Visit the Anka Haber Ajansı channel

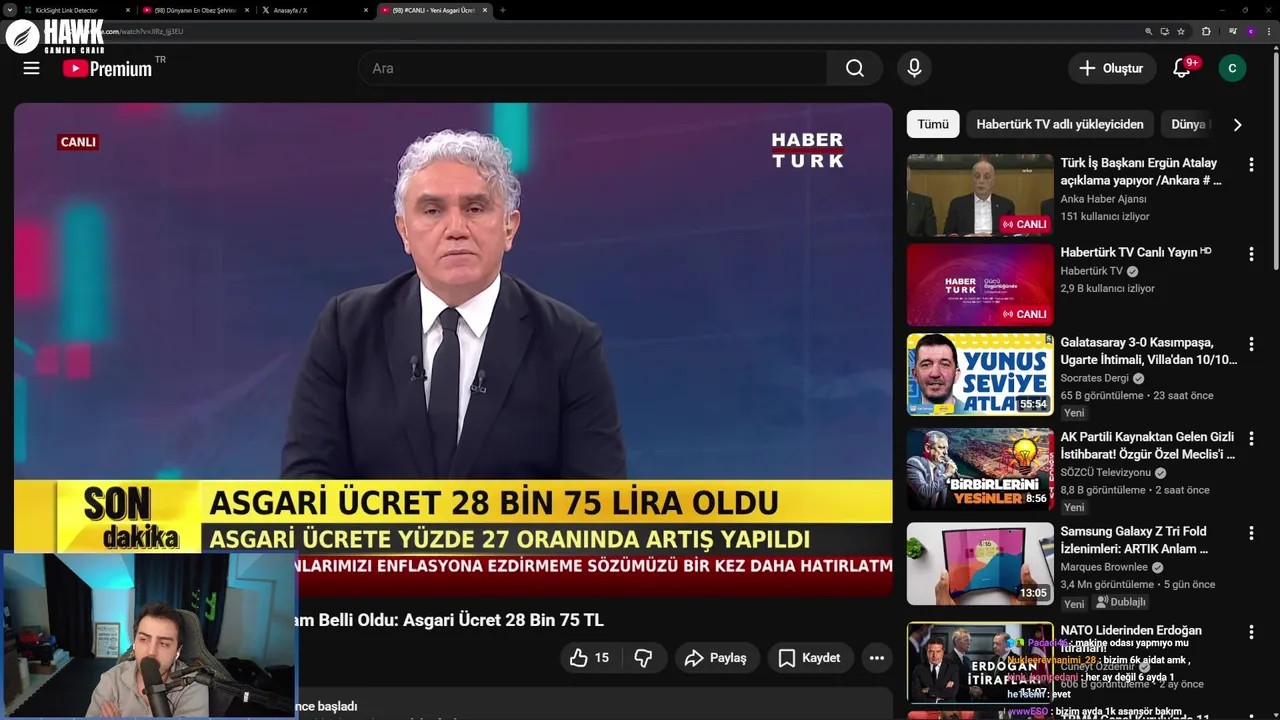click(1103, 199)
